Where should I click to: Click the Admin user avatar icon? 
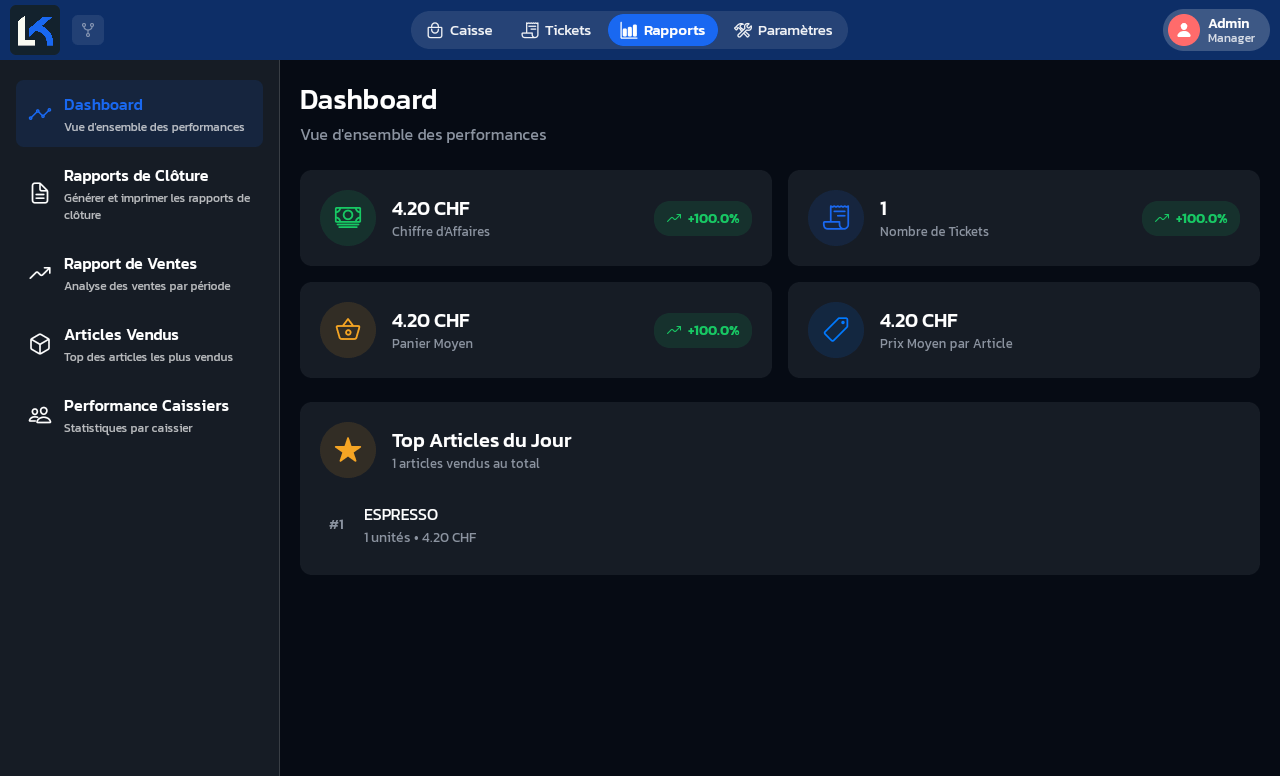pyautogui.click(x=1184, y=30)
